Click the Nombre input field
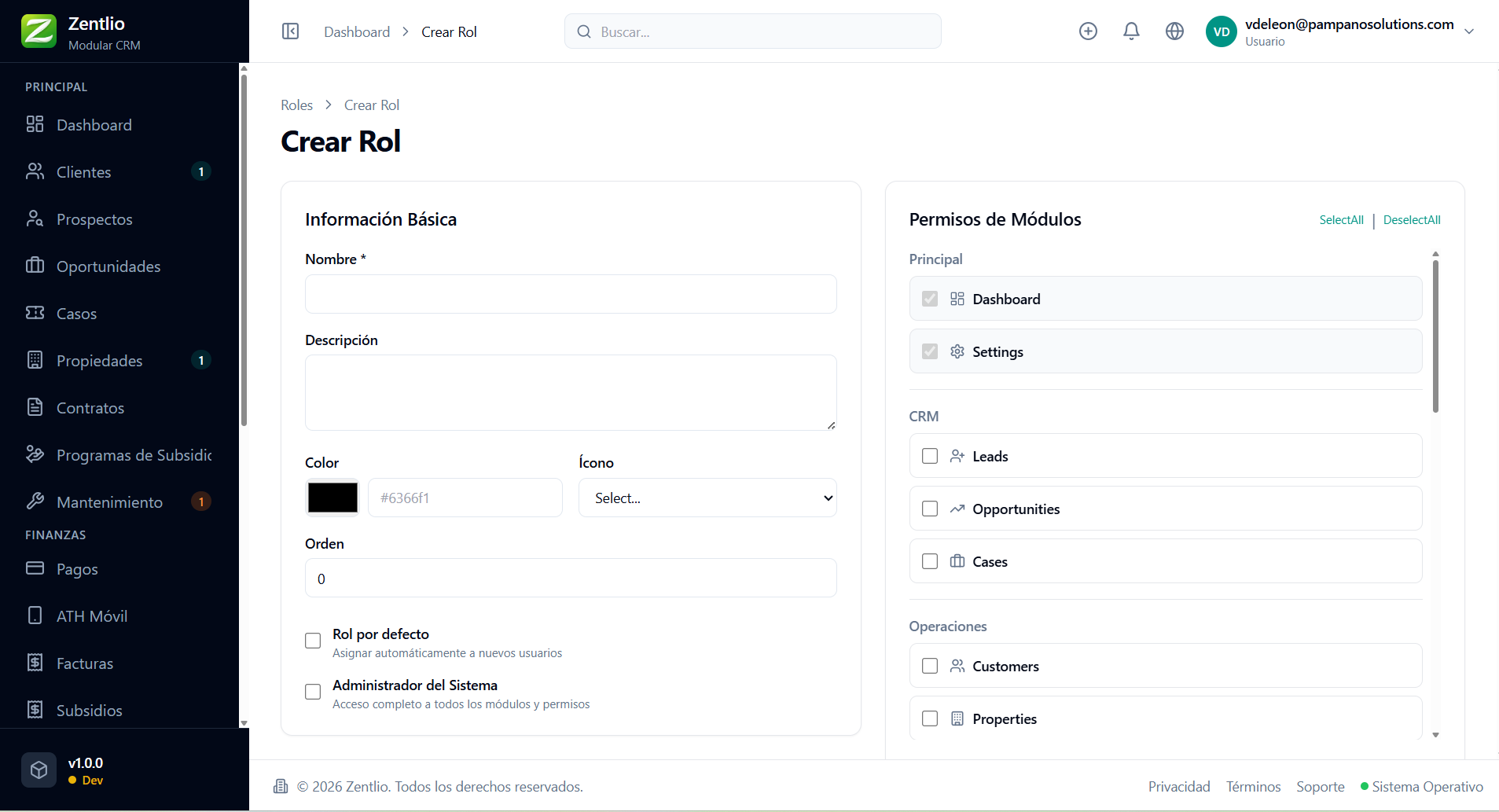Screen dimensions: 1499x812 571,294
